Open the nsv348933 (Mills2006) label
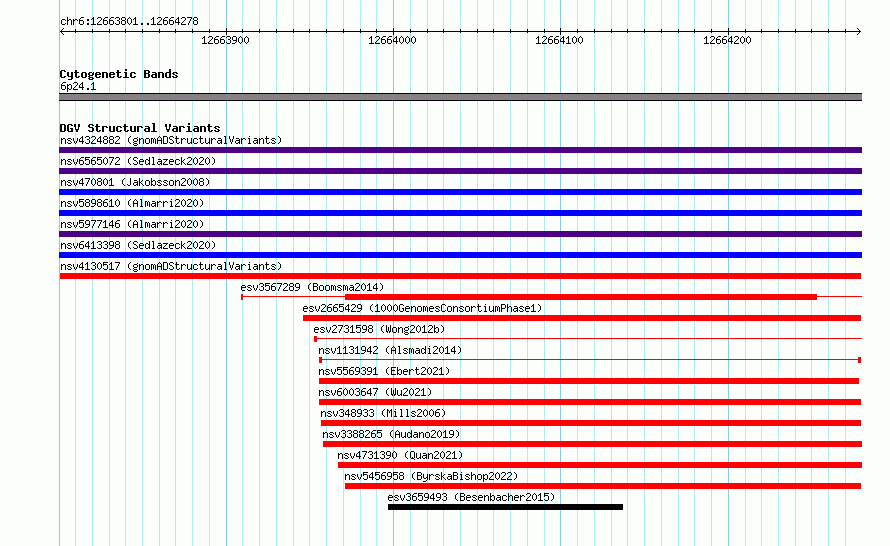The width and height of the screenshot is (890, 546). 383,413
